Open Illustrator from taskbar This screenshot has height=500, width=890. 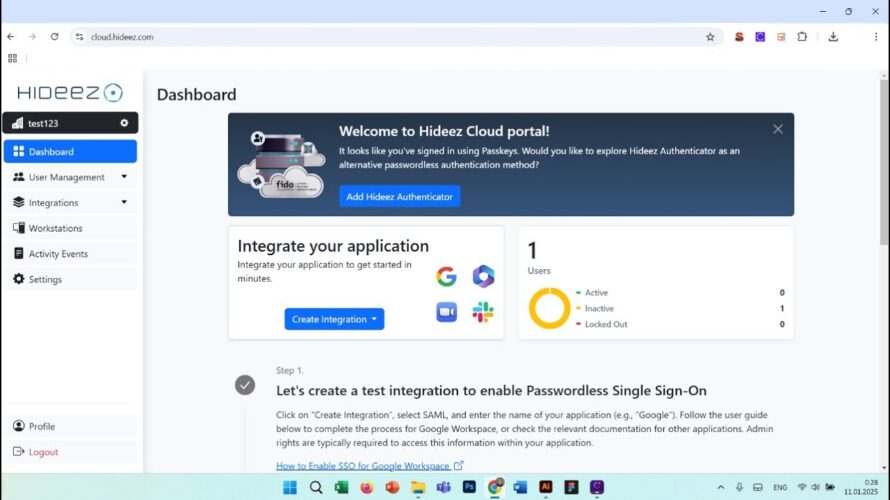(x=545, y=487)
